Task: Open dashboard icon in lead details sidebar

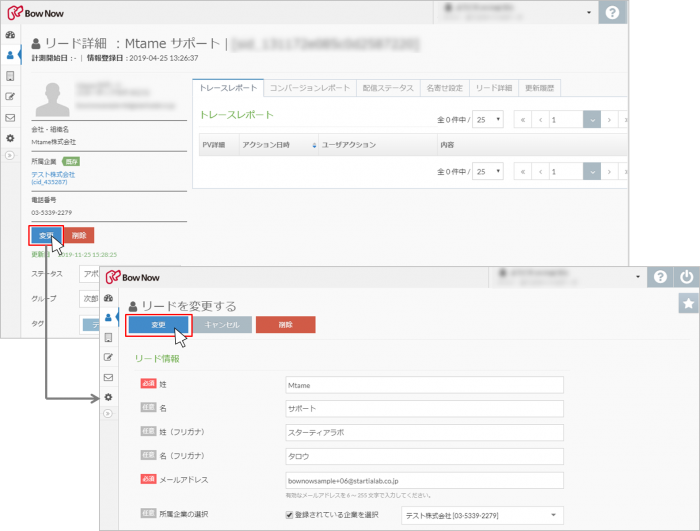Action: (10, 34)
